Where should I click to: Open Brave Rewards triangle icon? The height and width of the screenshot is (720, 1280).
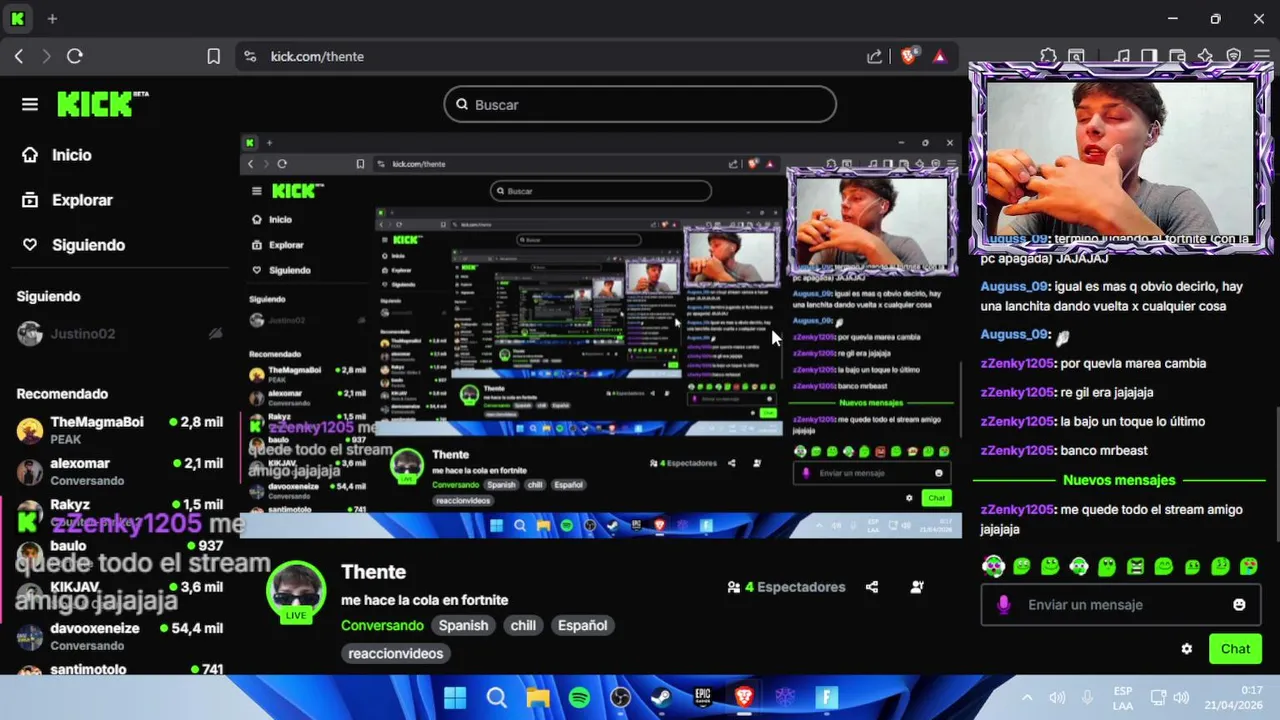tap(940, 57)
